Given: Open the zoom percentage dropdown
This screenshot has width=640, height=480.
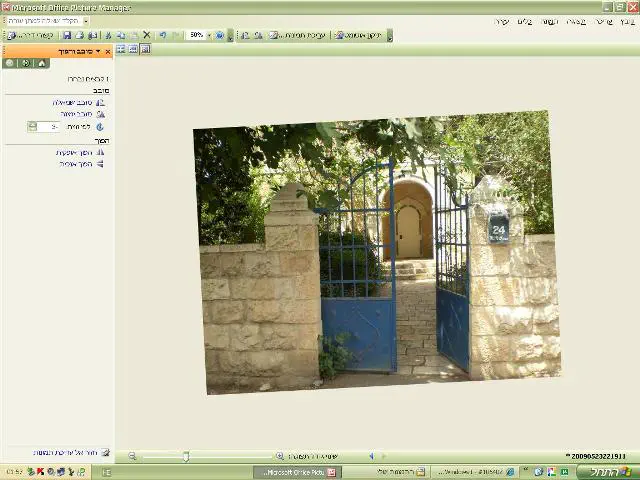Looking at the screenshot, I should pos(210,35).
